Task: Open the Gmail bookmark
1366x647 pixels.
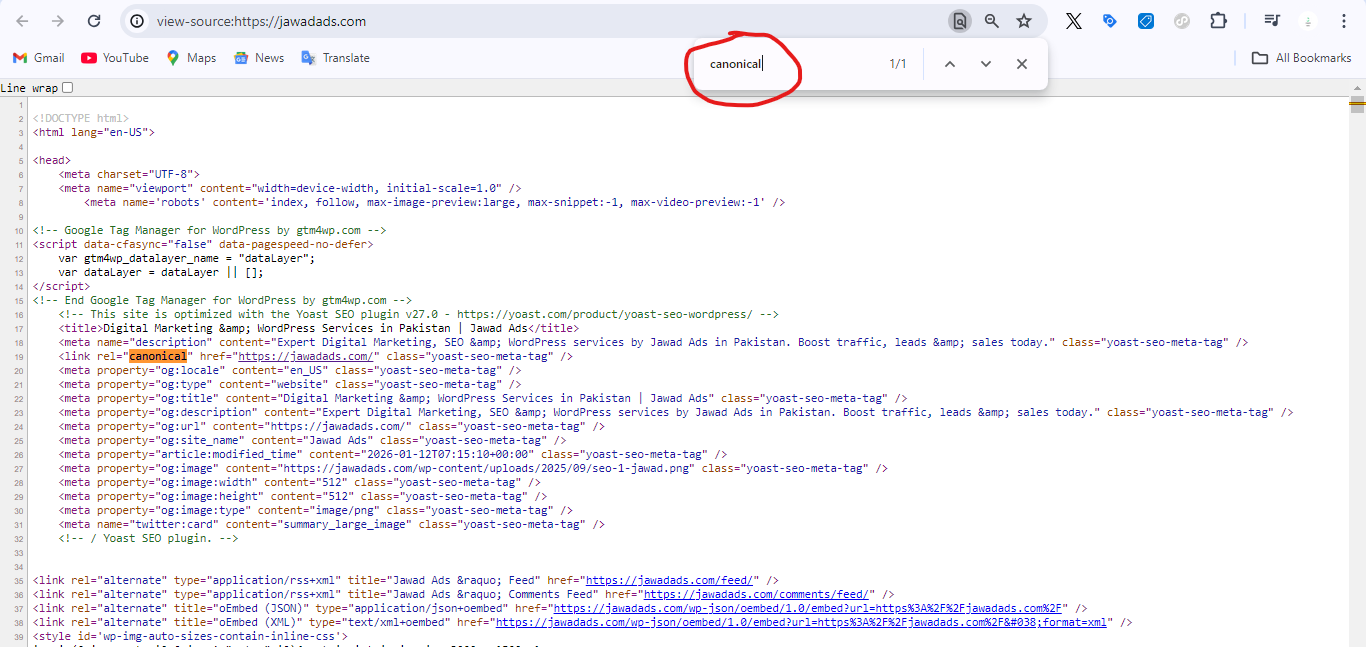Action: pyautogui.click(x=38, y=58)
